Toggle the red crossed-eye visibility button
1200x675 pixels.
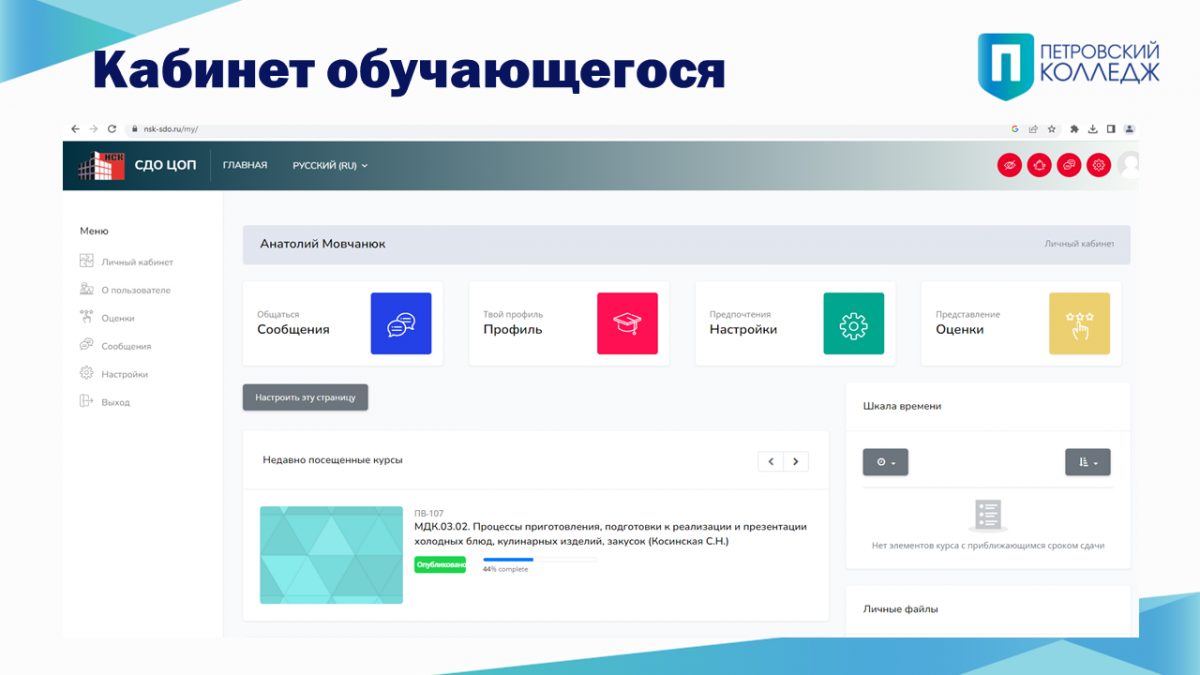point(1009,165)
